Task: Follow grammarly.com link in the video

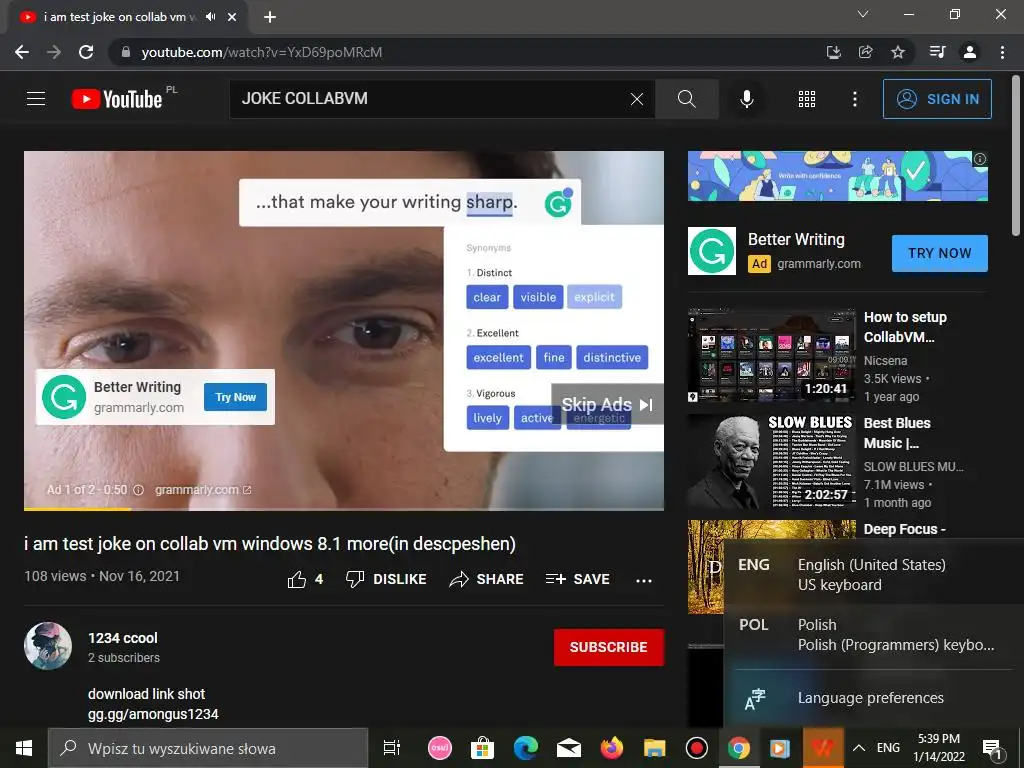Action: point(202,490)
